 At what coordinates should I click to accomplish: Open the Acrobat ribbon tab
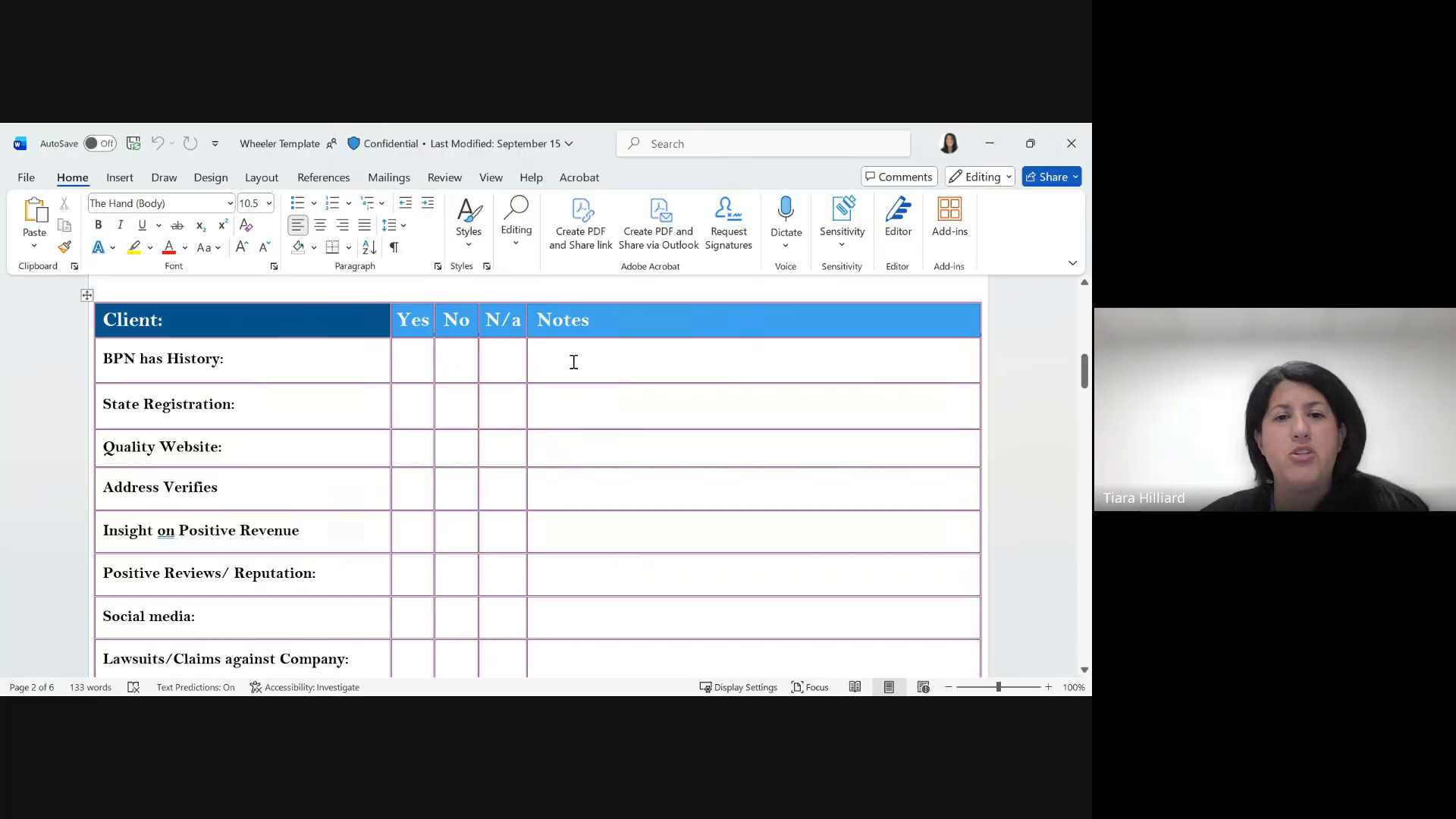coord(579,177)
